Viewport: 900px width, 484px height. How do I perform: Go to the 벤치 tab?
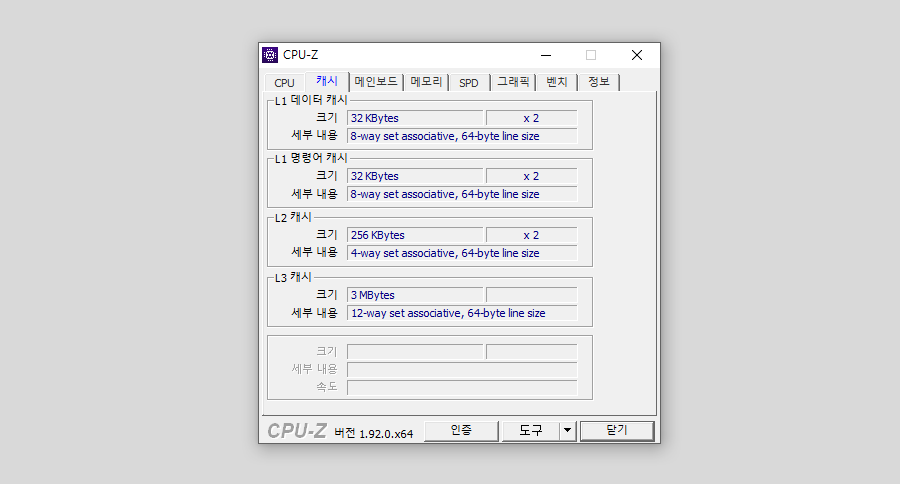(557, 82)
